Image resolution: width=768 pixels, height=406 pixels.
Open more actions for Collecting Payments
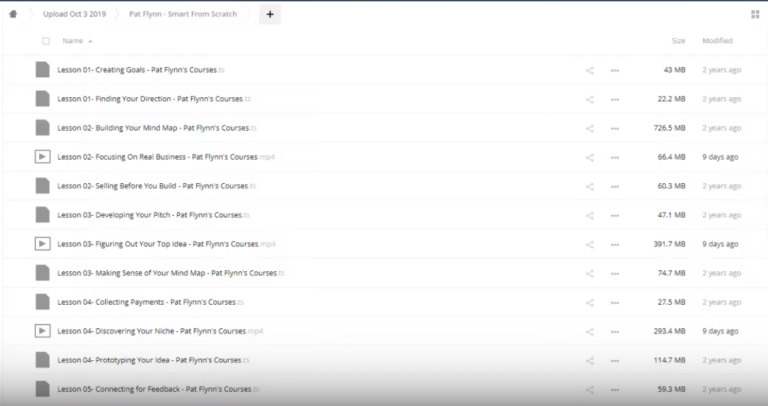tap(615, 303)
